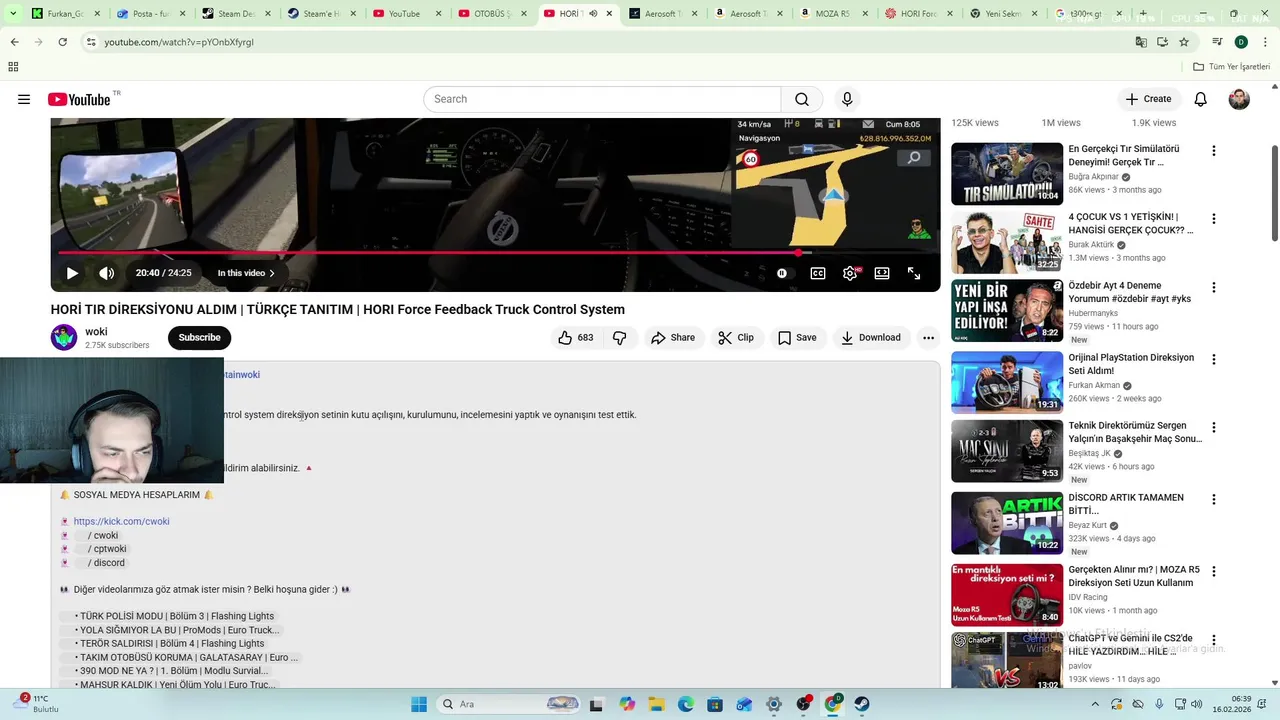Open YouTube notifications bell
This screenshot has width=1280, height=720.
click(x=1200, y=99)
